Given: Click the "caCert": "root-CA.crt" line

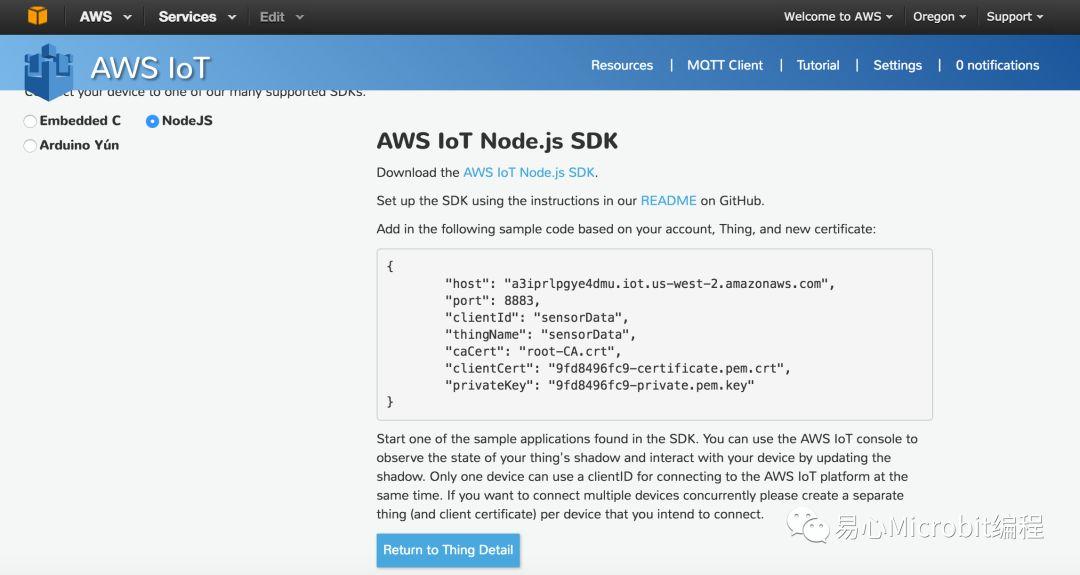Looking at the screenshot, I should (533, 351).
